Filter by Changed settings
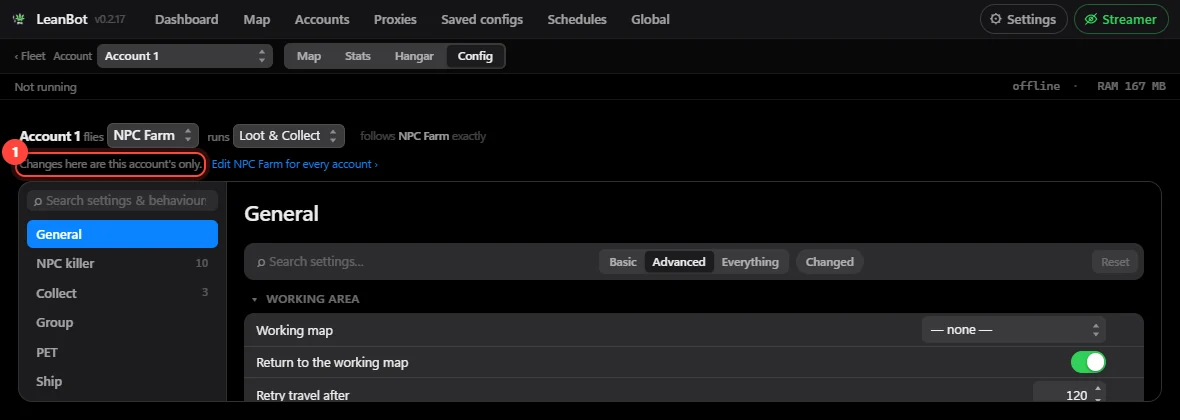 tap(829, 262)
